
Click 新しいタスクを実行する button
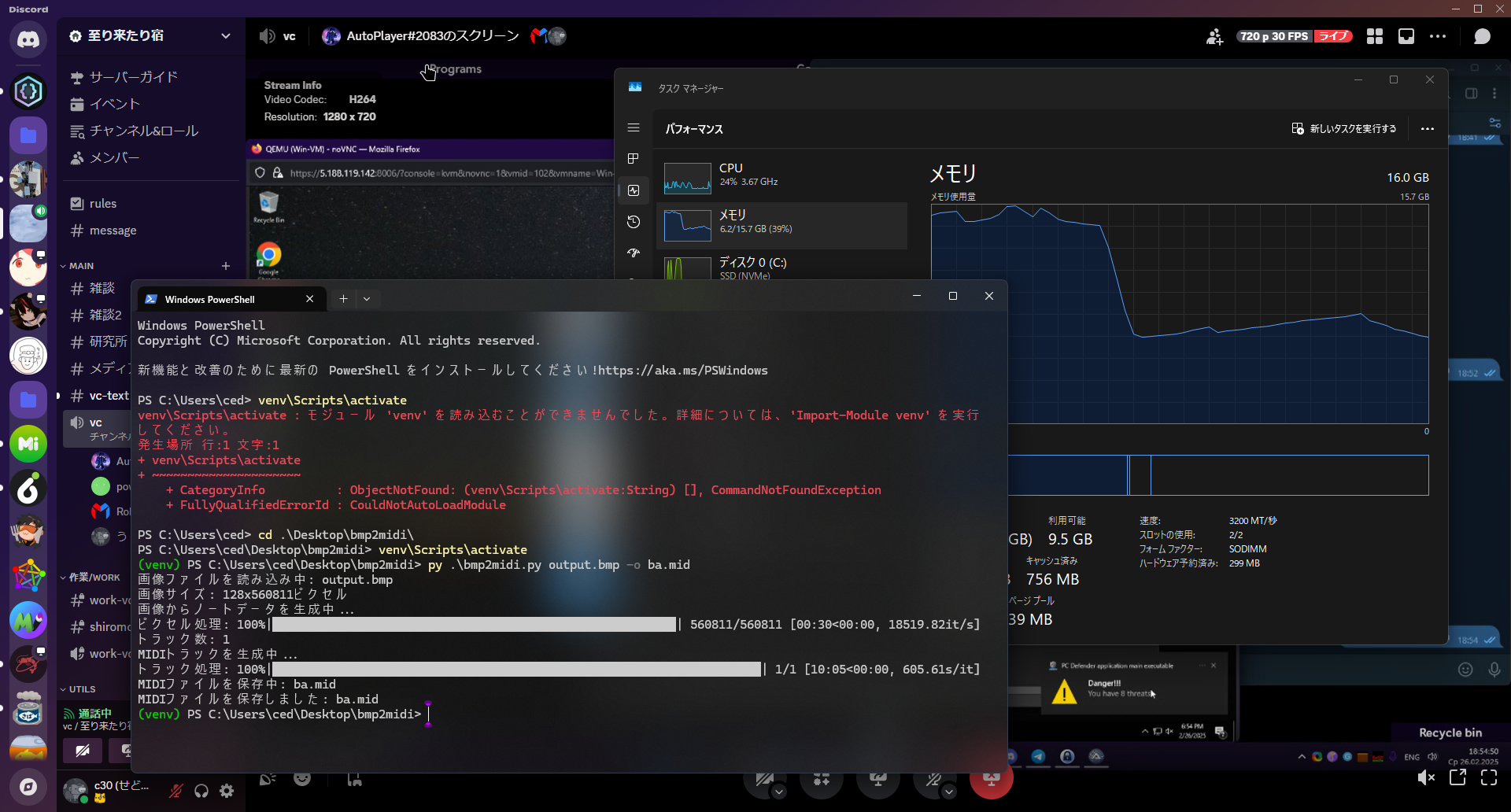tap(1344, 128)
